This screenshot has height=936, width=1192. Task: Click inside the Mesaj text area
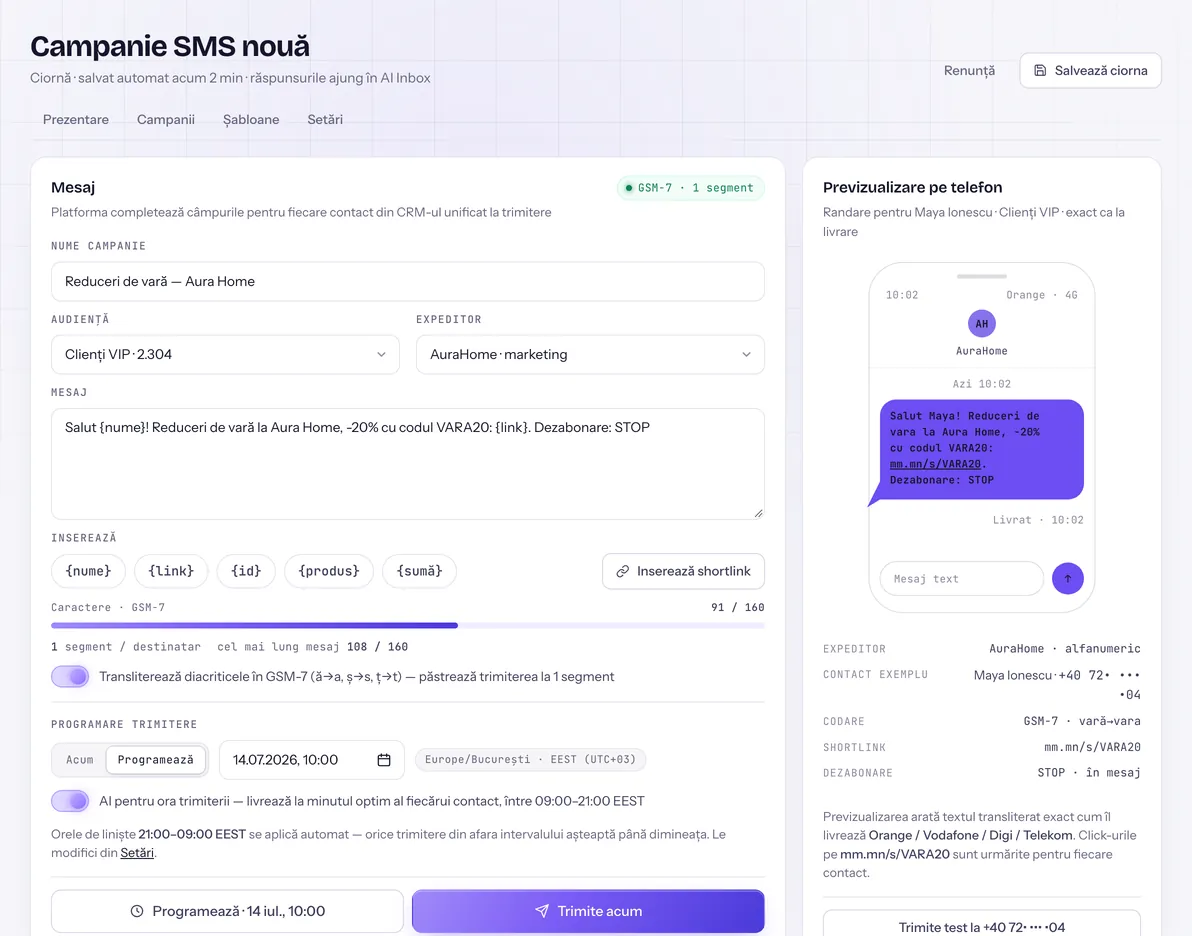[x=407, y=464]
